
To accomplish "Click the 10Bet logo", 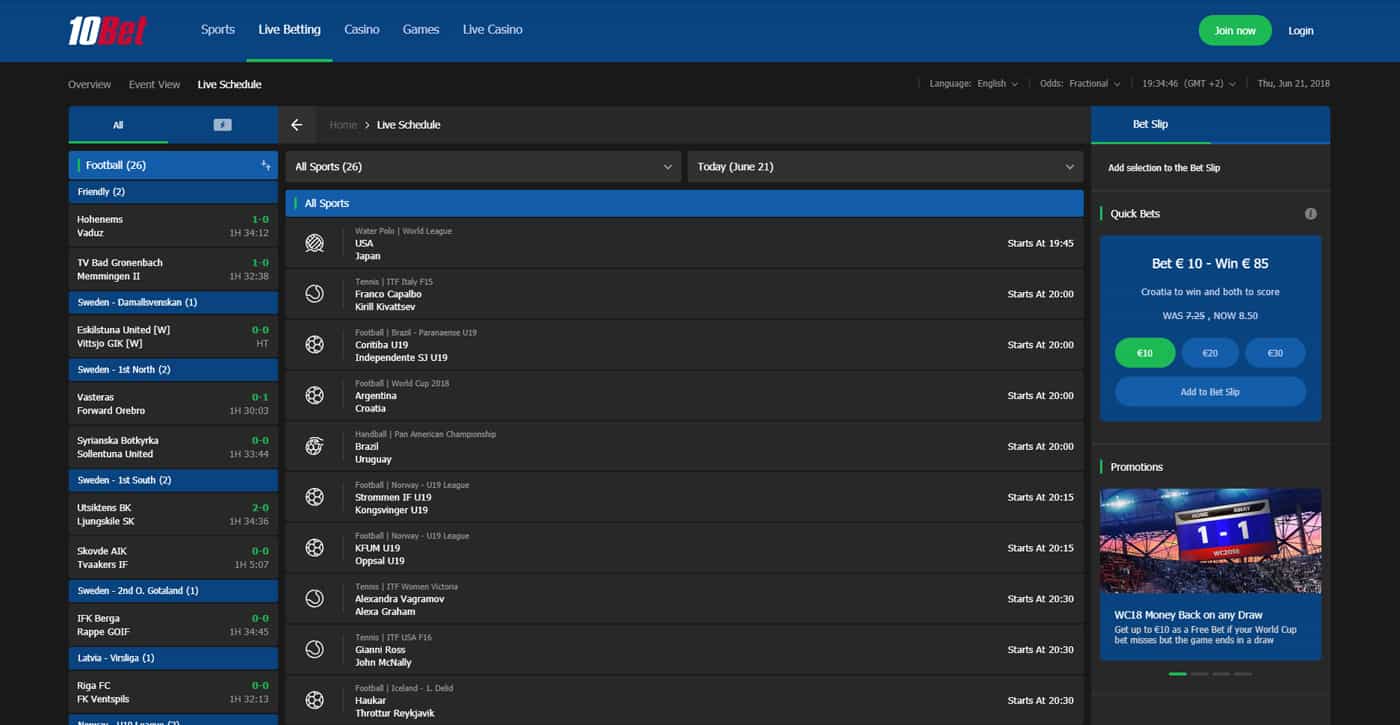I will click(x=108, y=31).
